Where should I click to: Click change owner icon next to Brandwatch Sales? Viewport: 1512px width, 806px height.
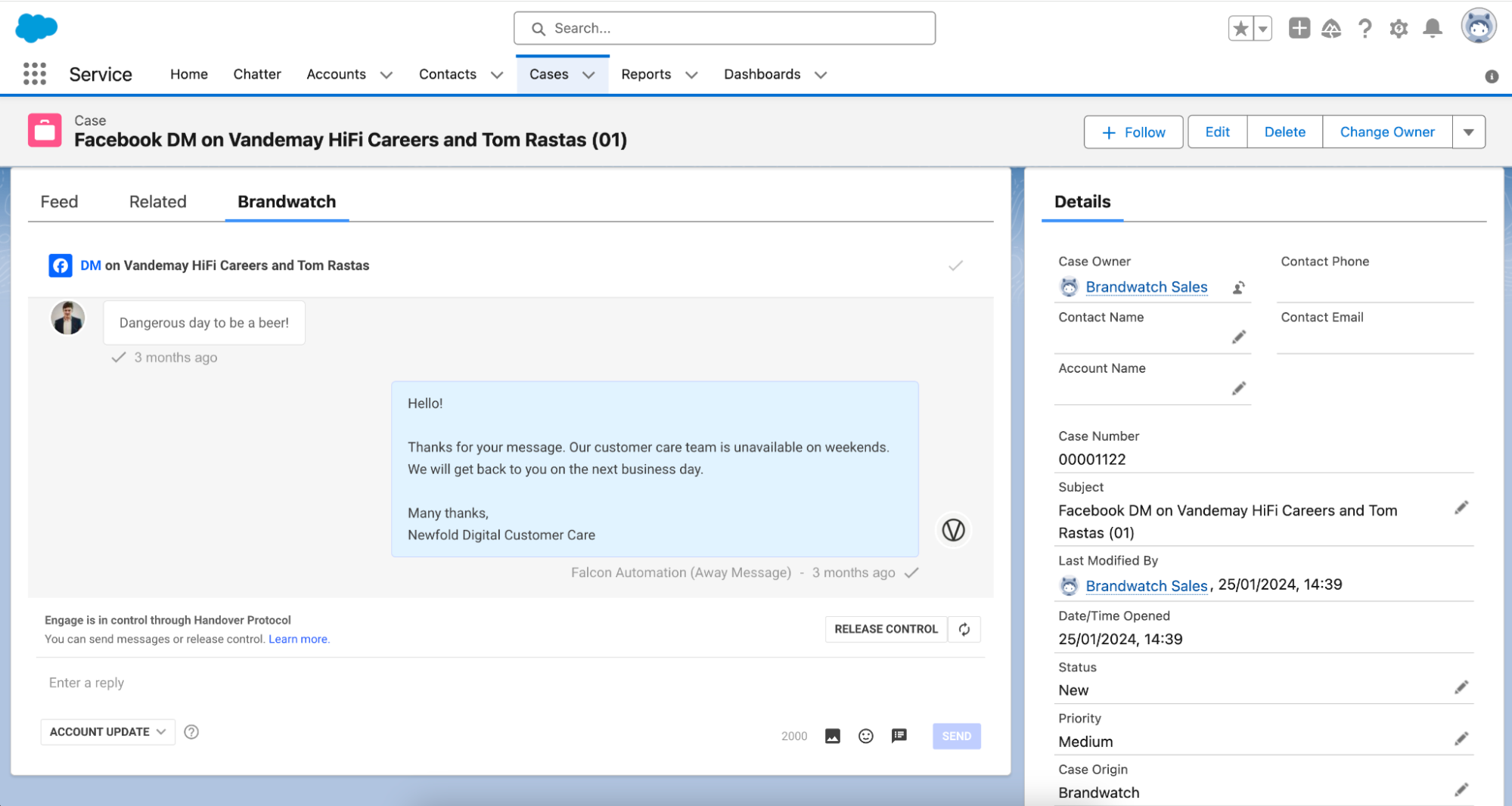pyautogui.click(x=1239, y=287)
